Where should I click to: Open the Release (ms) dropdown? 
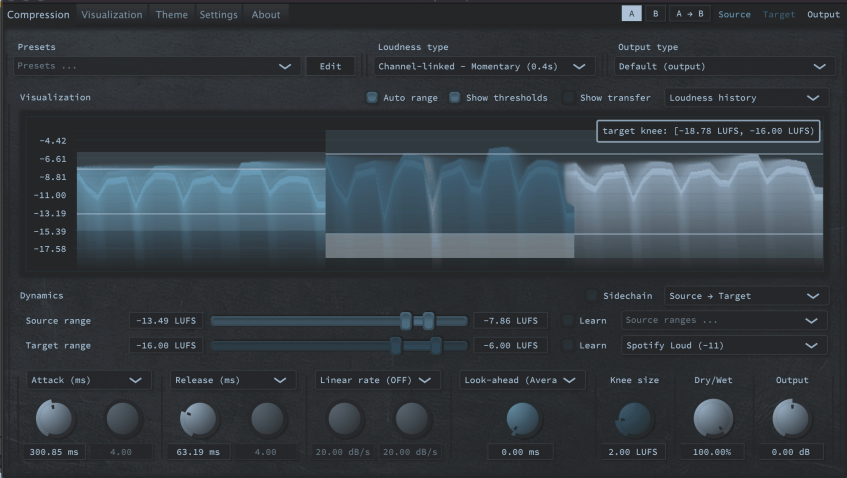233,380
